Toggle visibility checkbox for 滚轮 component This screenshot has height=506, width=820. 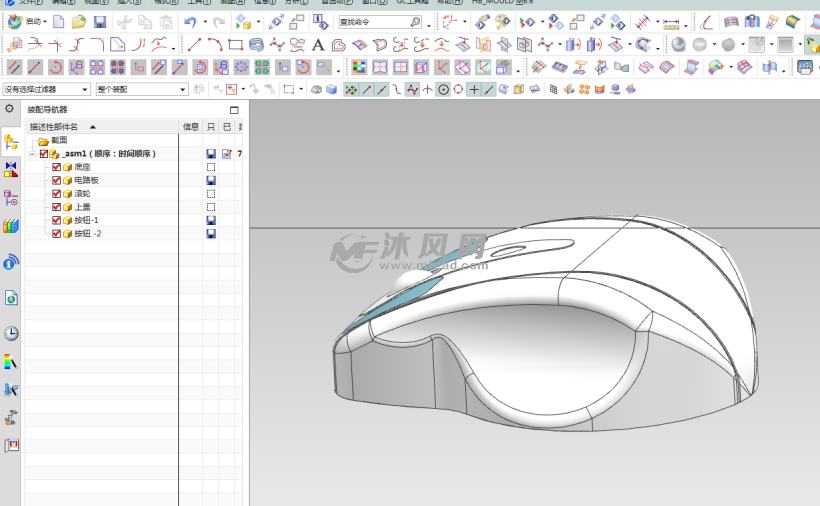click(x=57, y=193)
